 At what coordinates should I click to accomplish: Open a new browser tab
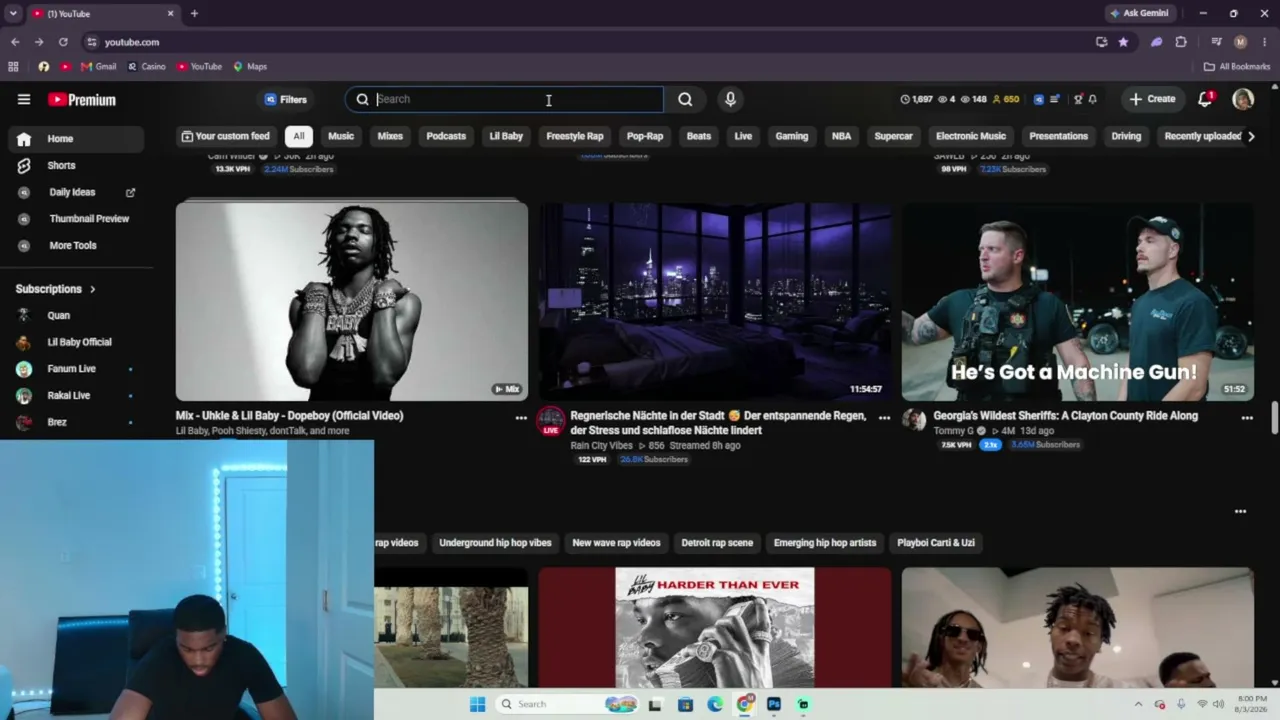click(x=194, y=14)
